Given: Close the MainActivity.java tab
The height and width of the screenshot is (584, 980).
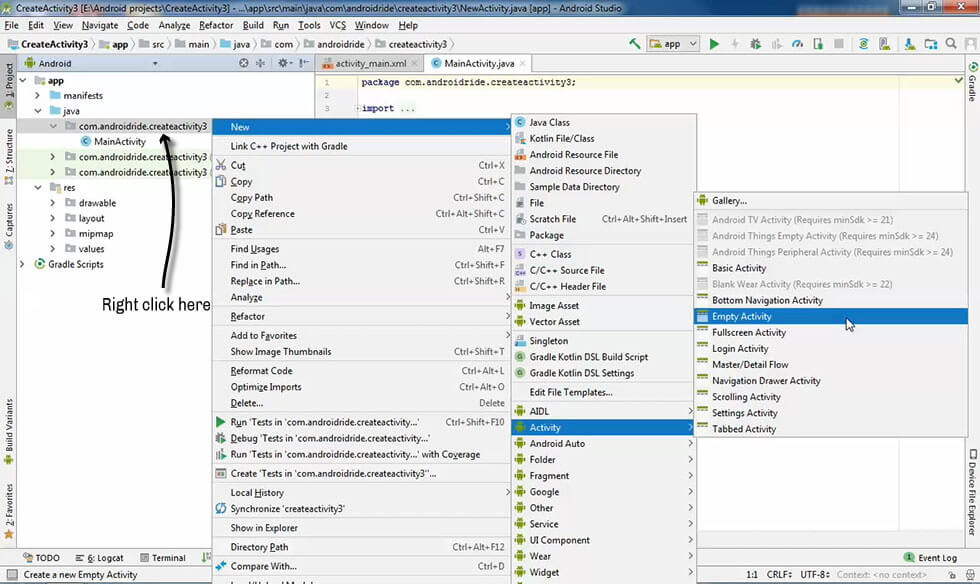Looking at the screenshot, I should click(x=522, y=63).
